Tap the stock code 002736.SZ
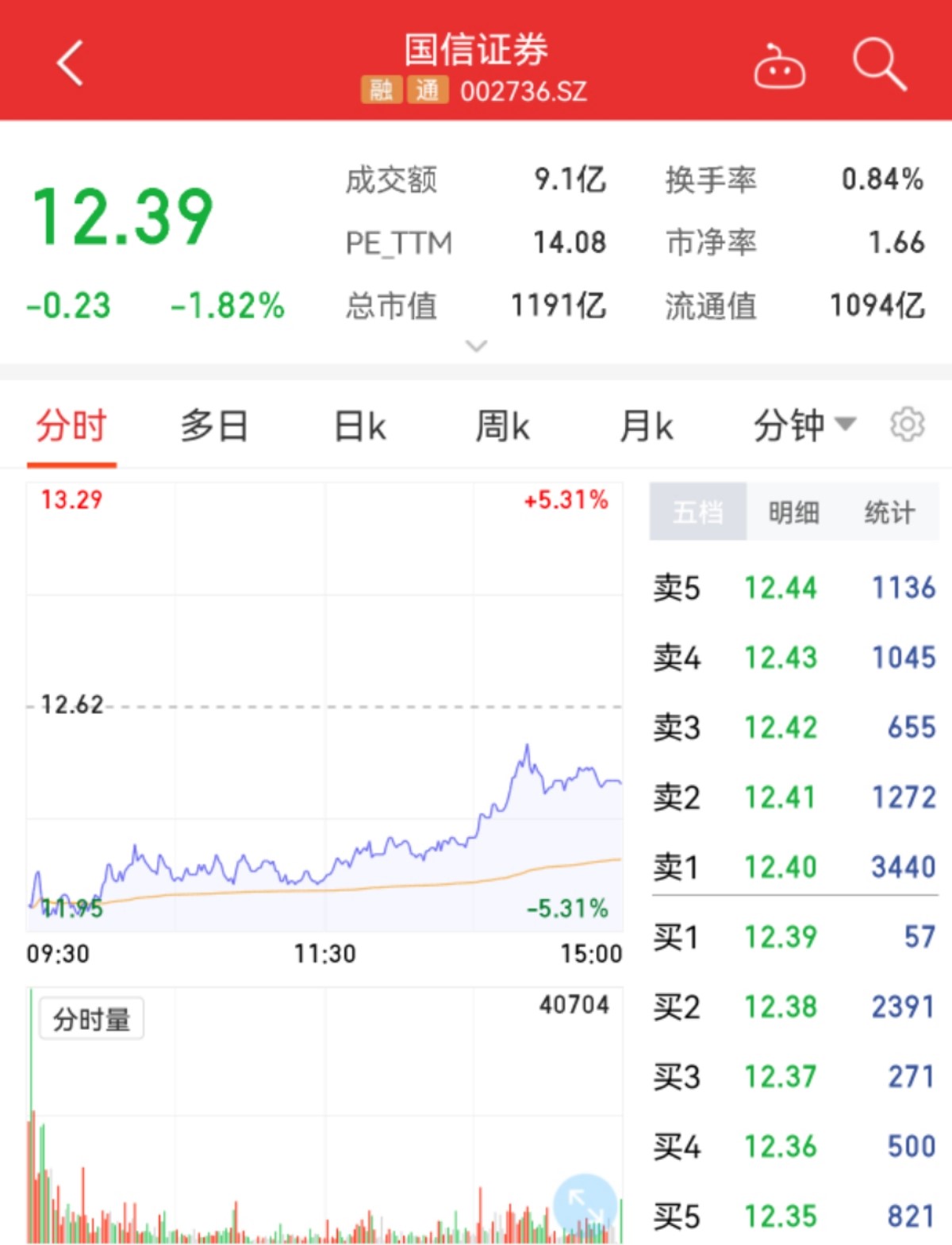The image size is (952, 1245). coord(524,91)
